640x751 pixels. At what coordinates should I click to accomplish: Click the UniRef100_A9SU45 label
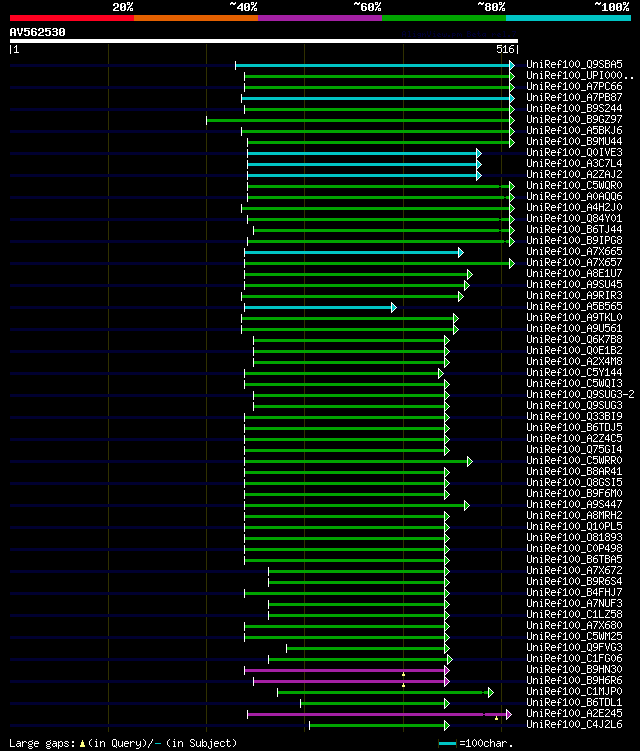574,284
